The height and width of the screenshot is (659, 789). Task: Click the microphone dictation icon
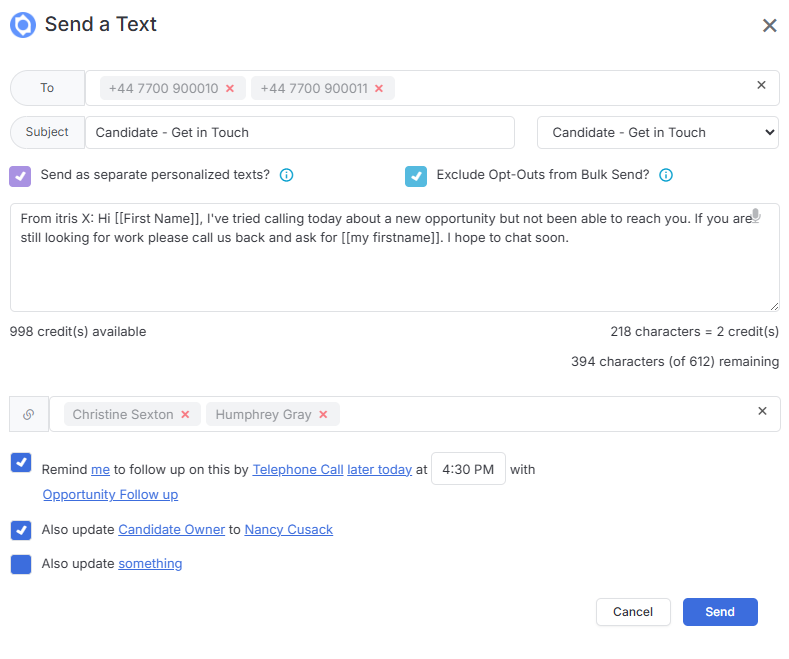tap(755, 215)
